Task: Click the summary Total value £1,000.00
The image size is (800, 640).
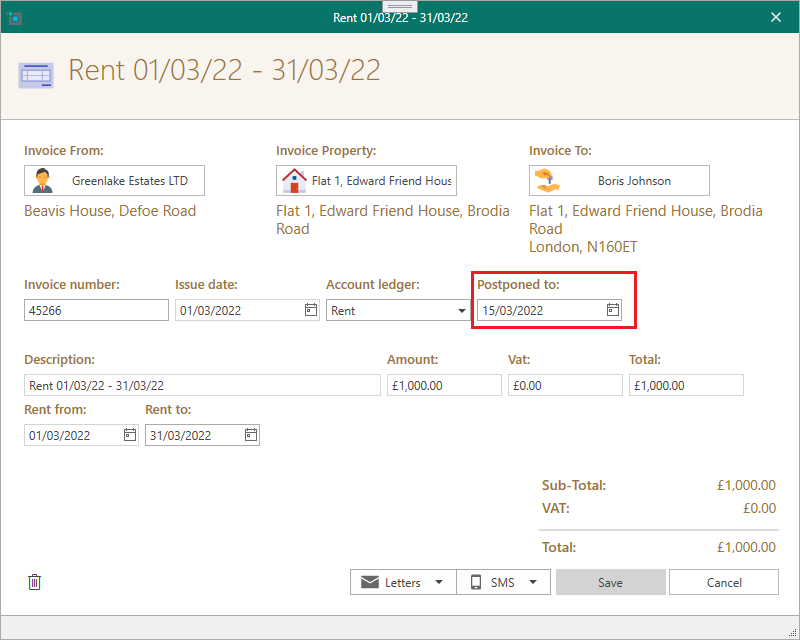Action: (746, 547)
